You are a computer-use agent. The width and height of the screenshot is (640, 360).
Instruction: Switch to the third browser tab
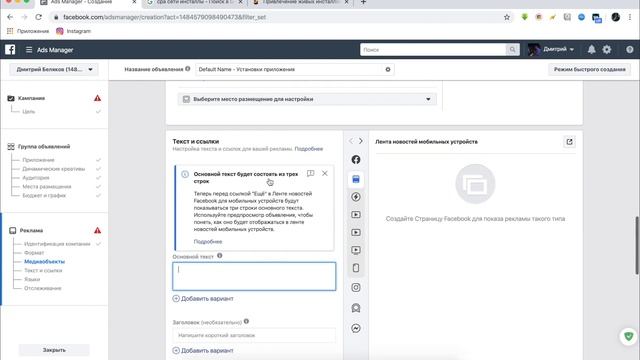[x=300, y=2]
